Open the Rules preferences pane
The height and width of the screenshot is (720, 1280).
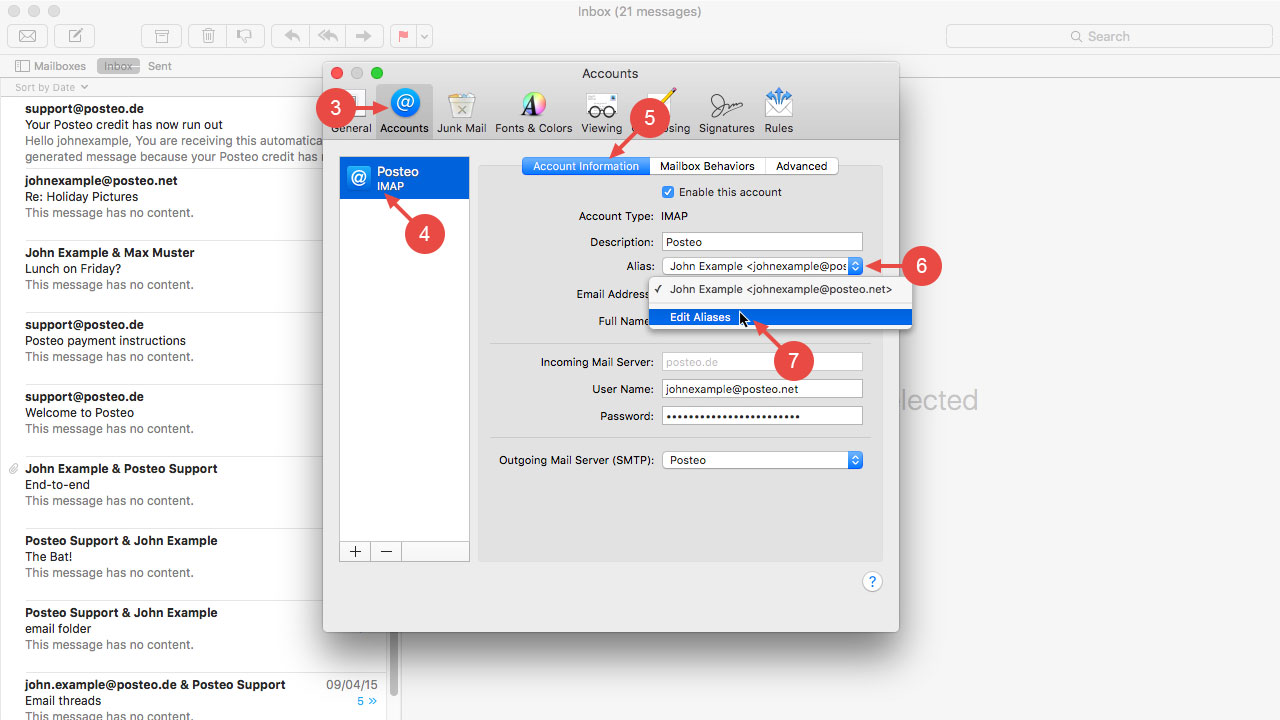[778, 110]
